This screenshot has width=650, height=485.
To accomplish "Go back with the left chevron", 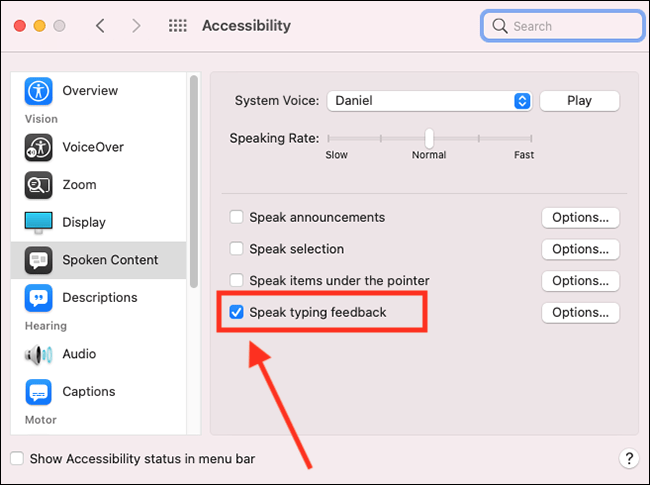I will (100, 26).
